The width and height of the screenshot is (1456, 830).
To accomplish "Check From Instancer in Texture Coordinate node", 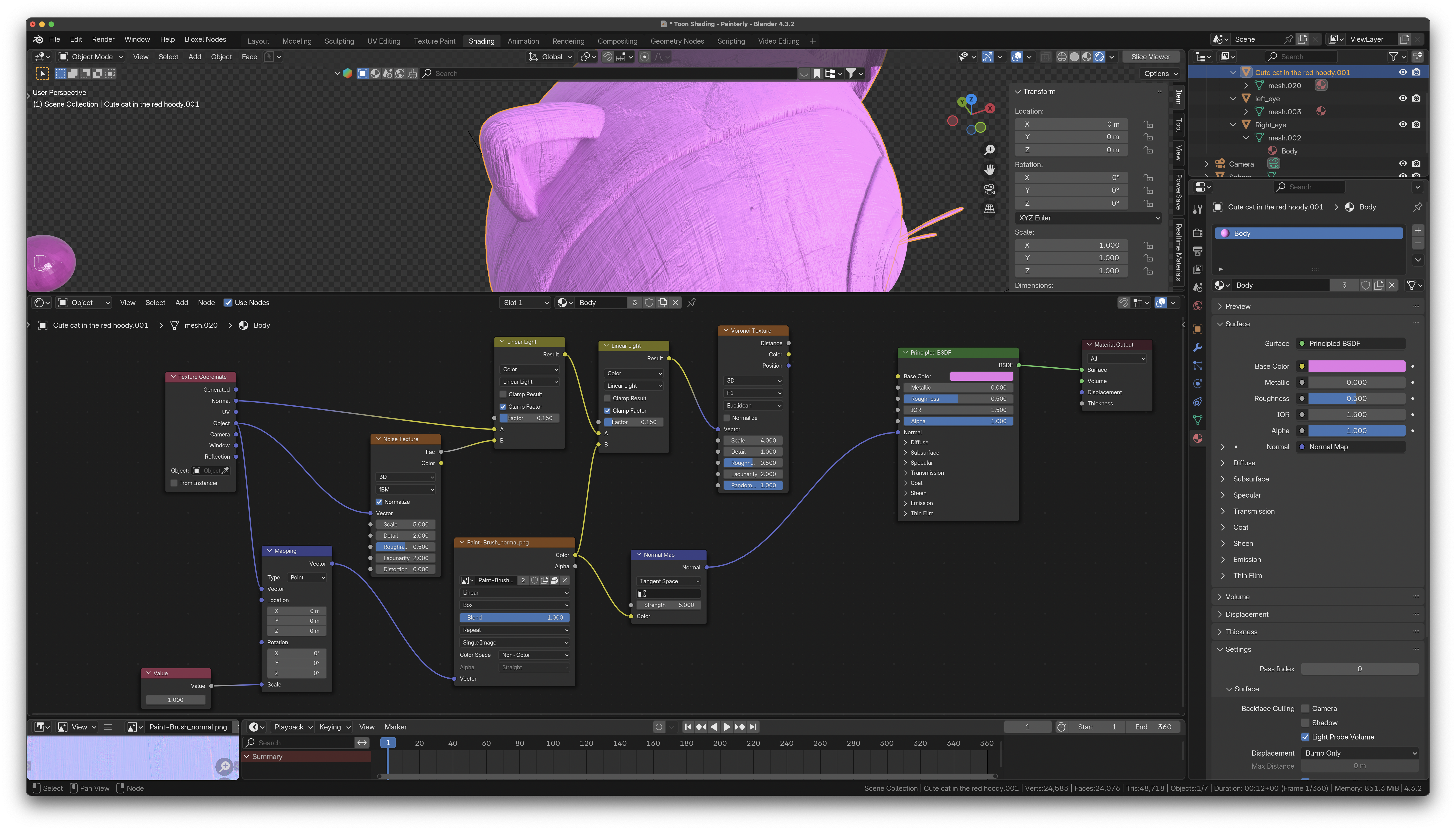I will tap(174, 483).
